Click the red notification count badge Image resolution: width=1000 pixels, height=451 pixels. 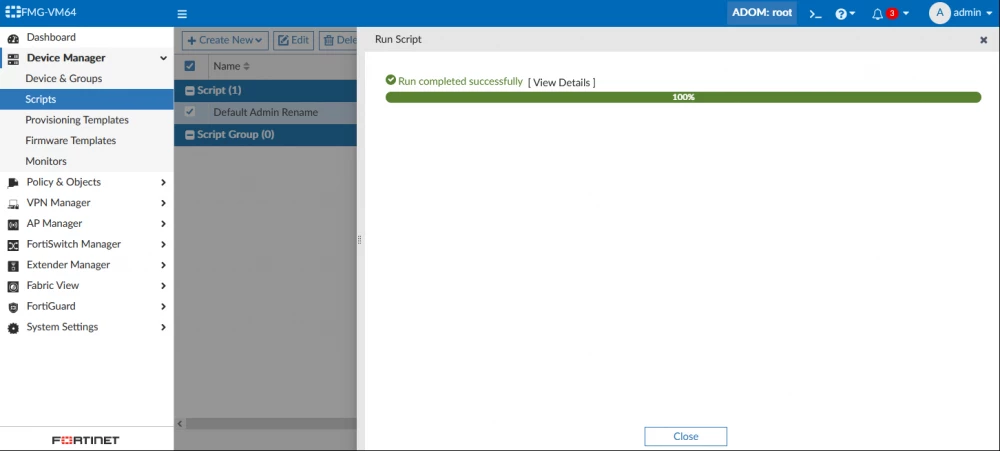point(892,13)
